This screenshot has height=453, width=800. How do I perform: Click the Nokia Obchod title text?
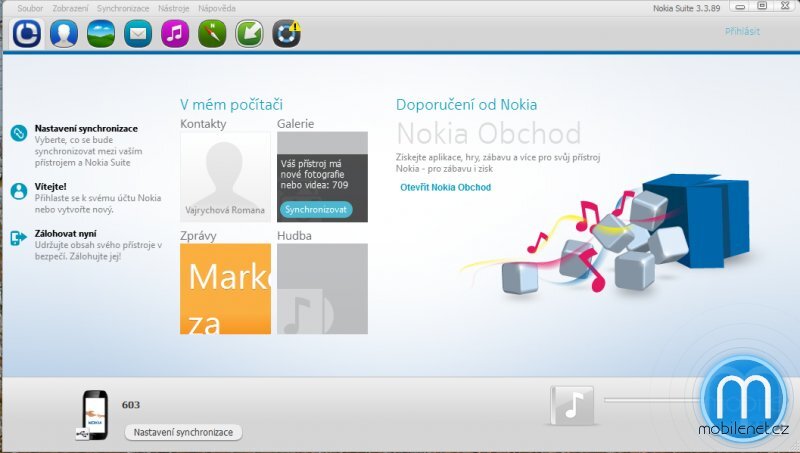pyautogui.click(x=489, y=134)
